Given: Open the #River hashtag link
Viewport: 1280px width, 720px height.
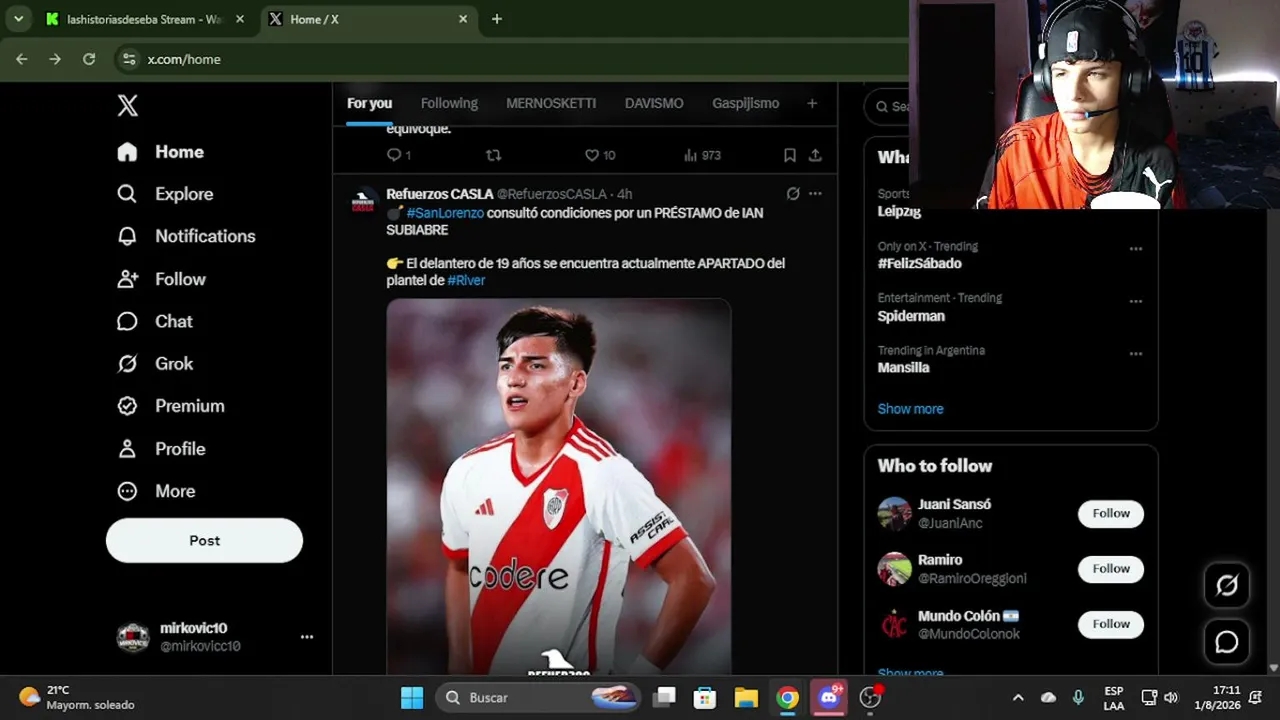Looking at the screenshot, I should 466,281.
